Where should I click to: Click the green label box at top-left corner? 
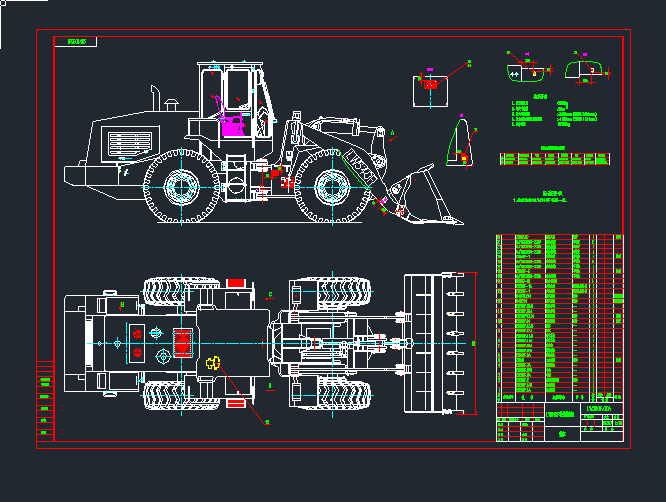pyautogui.click(x=77, y=42)
